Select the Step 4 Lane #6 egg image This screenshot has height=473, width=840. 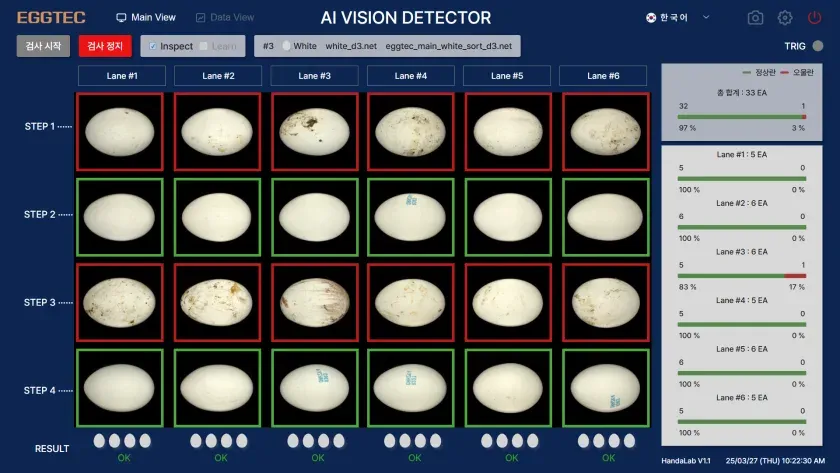click(x=605, y=388)
